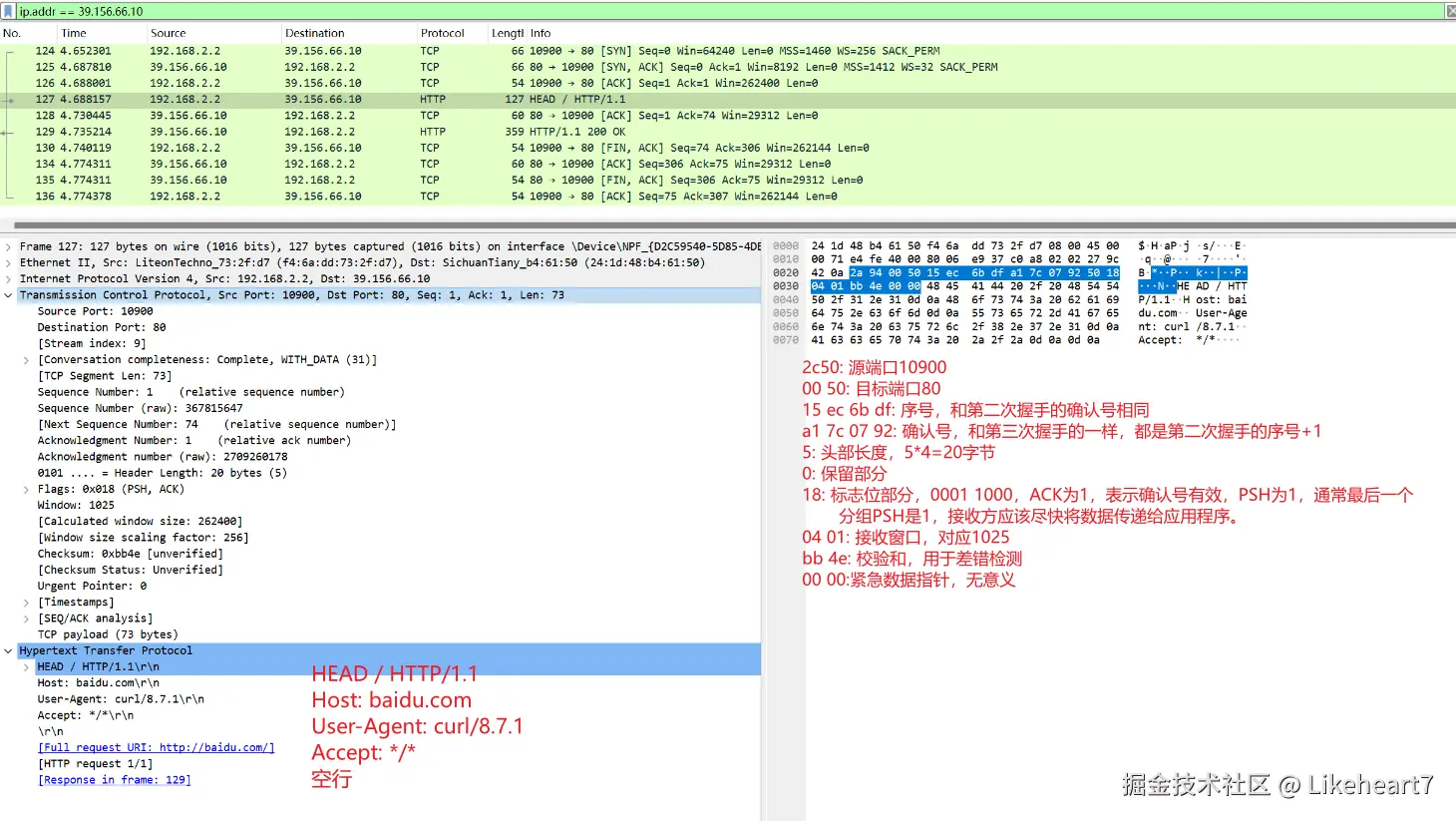Screen dimensions: 1456x821
Task: Select the [Calculated window size: 262400] field
Action: pos(141,522)
